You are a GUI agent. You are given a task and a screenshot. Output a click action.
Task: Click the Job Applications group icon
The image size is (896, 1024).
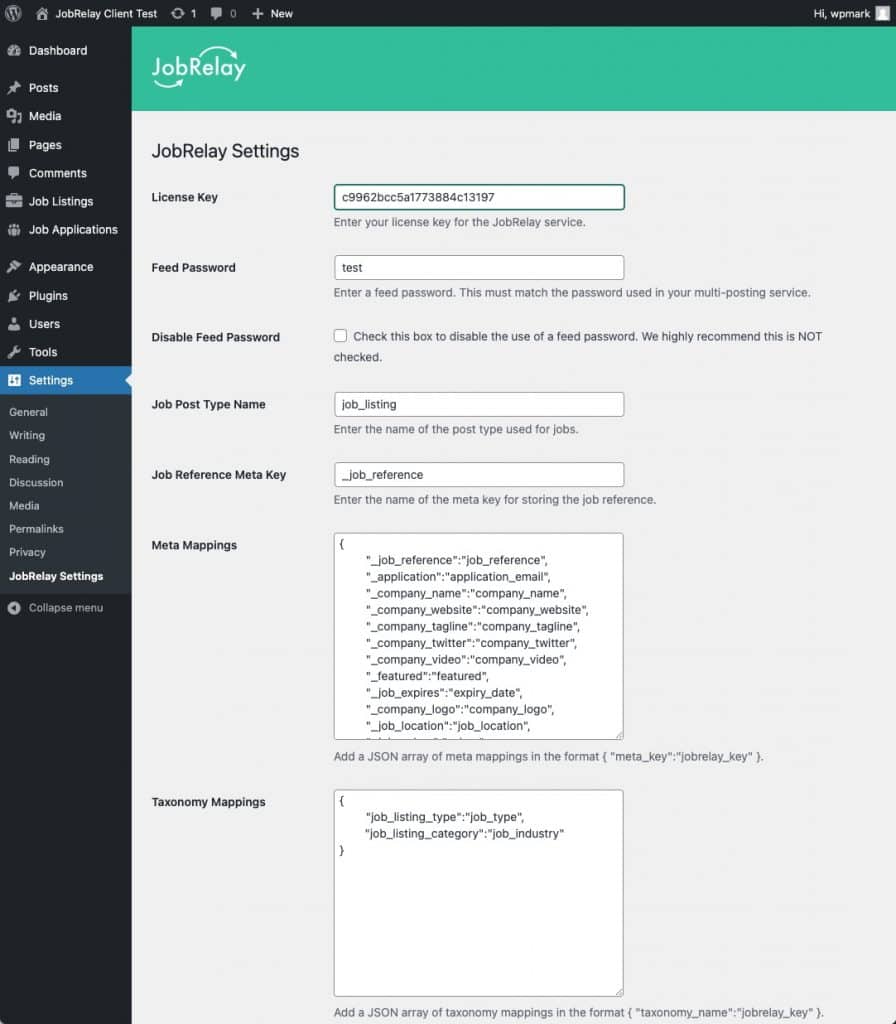click(14, 229)
